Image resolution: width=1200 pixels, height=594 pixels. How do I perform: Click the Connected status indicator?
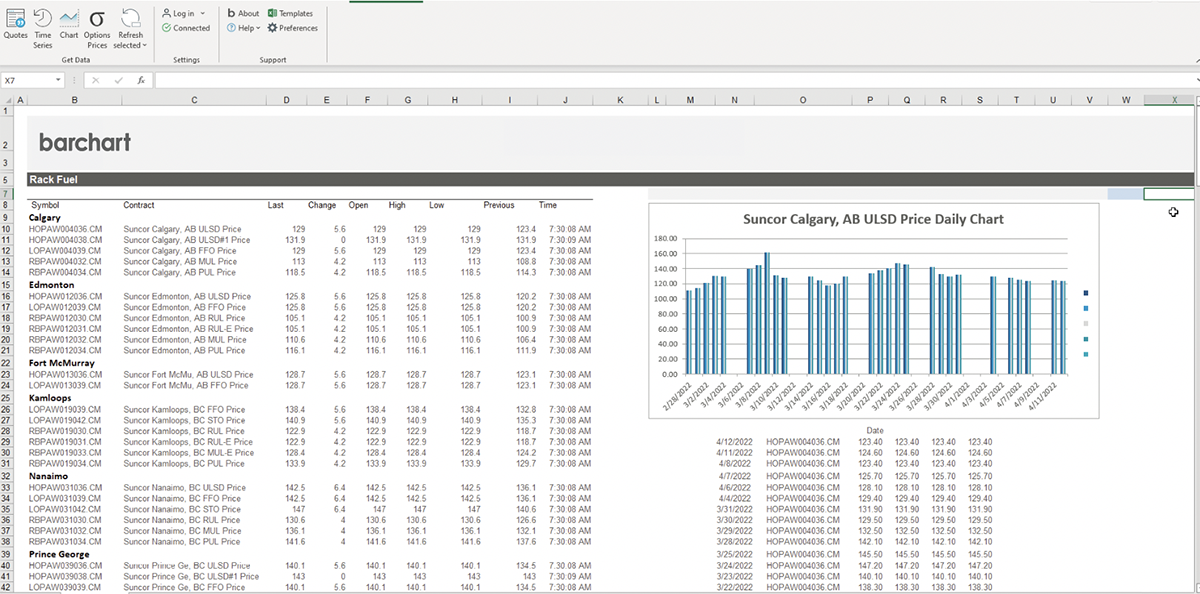(186, 28)
